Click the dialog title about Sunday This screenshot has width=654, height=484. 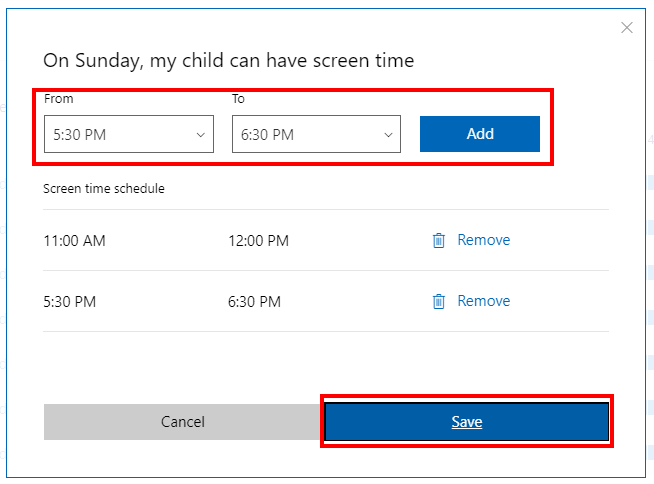(x=229, y=61)
